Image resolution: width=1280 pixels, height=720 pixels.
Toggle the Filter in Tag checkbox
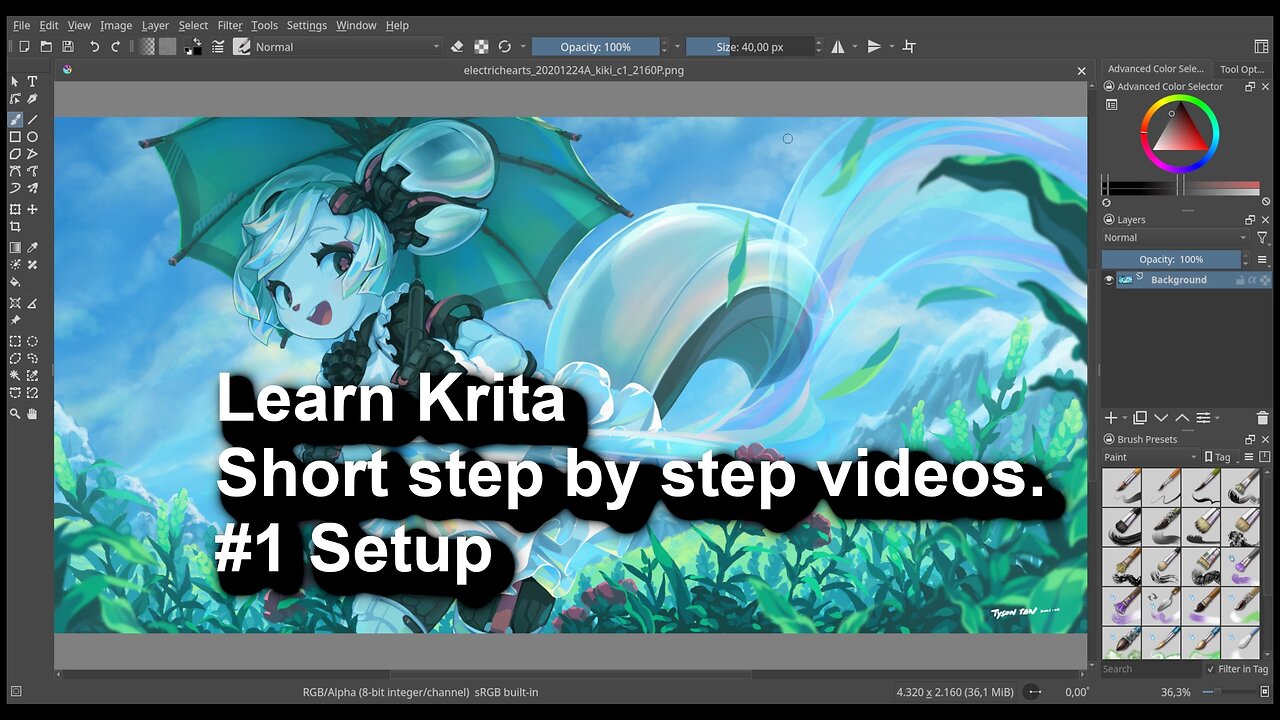point(1211,669)
